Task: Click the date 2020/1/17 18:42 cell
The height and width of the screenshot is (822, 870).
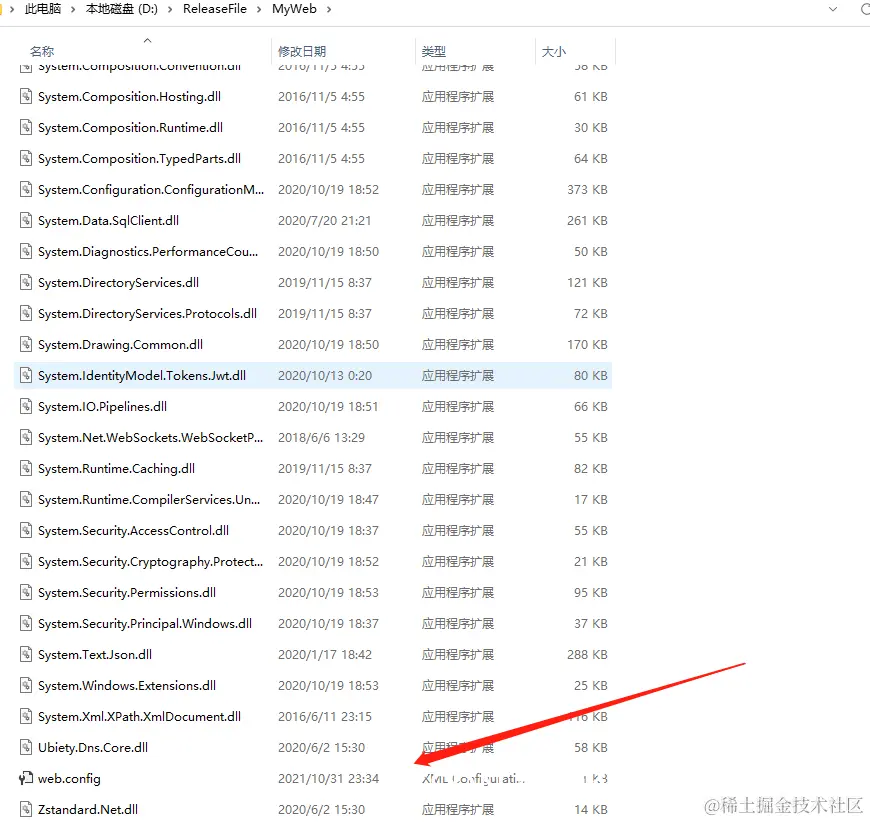Action: [325, 655]
